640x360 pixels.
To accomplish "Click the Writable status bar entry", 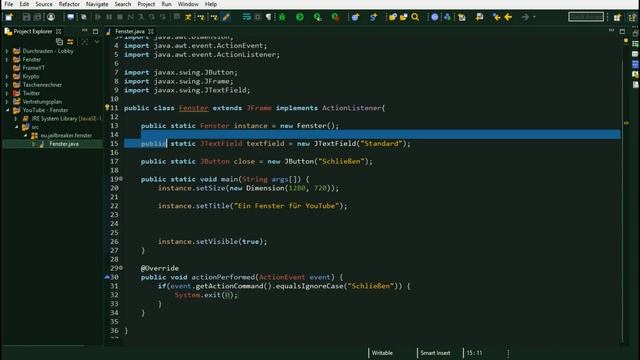I will coord(382,353).
